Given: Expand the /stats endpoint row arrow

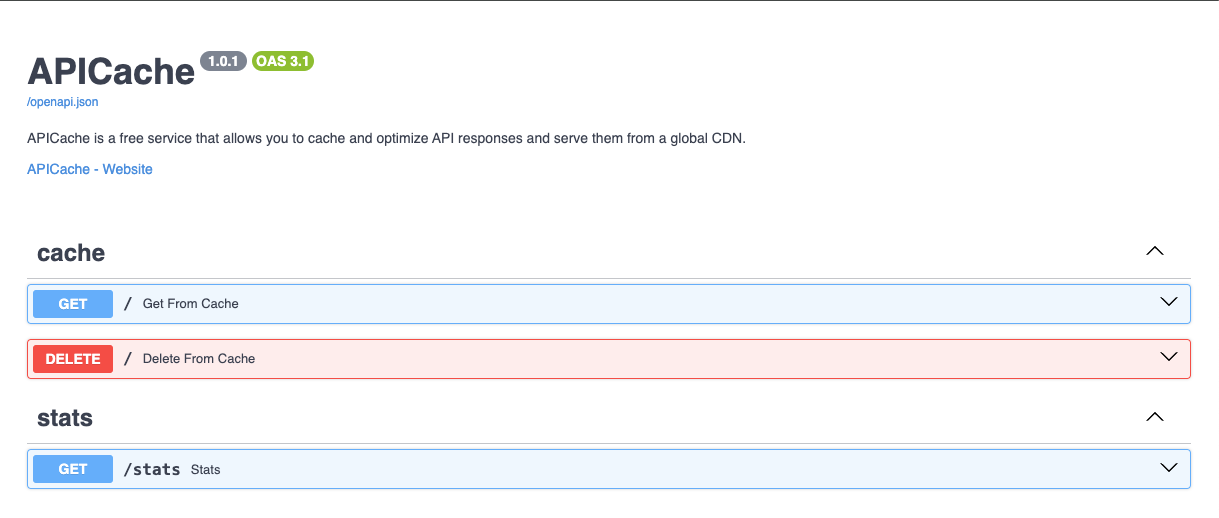Looking at the screenshot, I should (x=1169, y=467).
